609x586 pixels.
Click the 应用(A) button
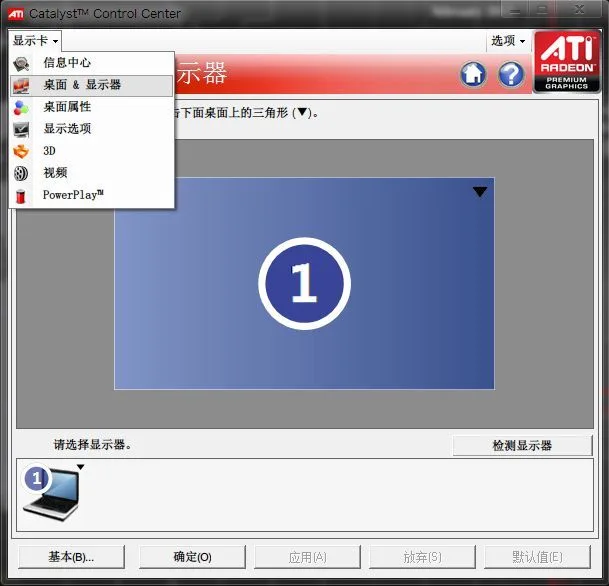(307, 557)
